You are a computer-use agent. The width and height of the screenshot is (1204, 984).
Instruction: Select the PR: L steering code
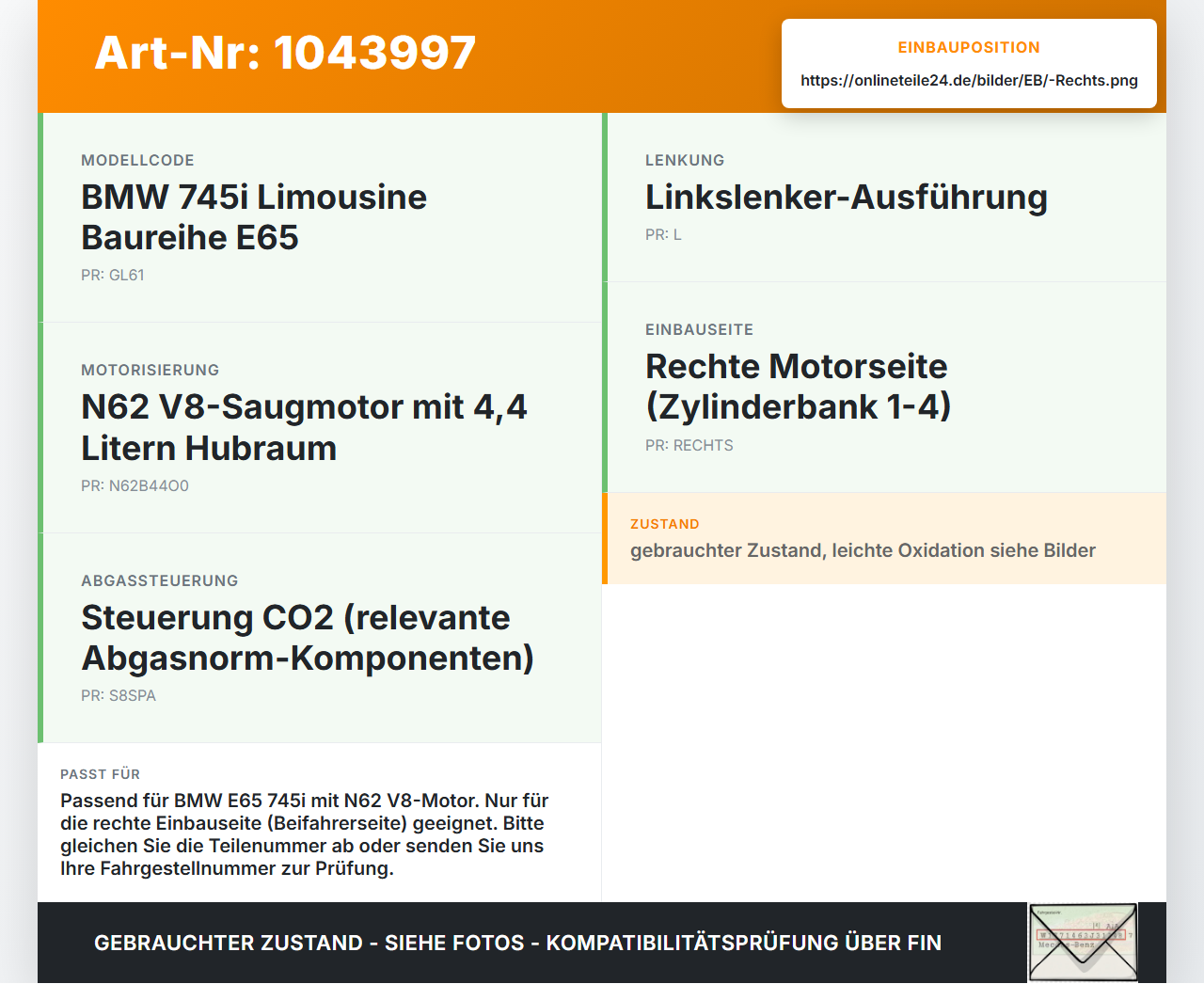(663, 235)
